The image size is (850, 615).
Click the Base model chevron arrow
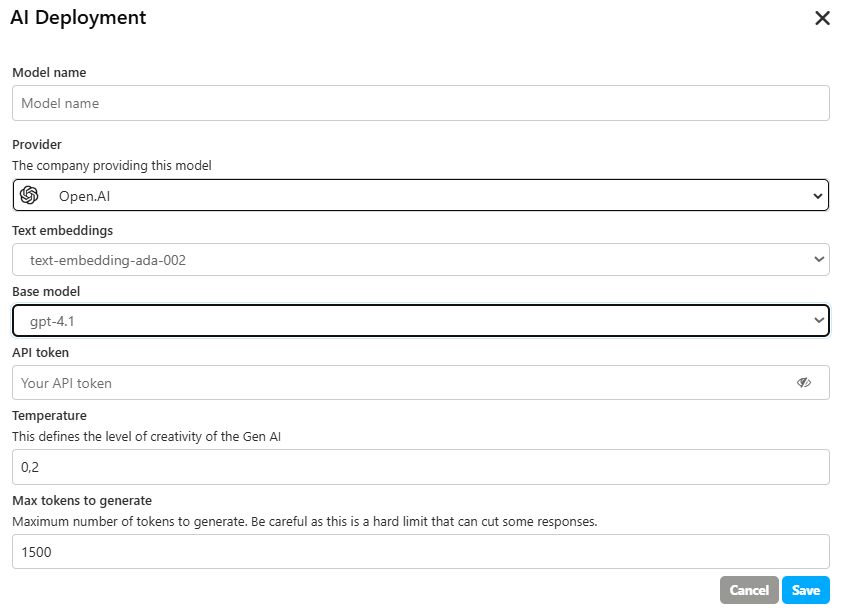click(818, 321)
